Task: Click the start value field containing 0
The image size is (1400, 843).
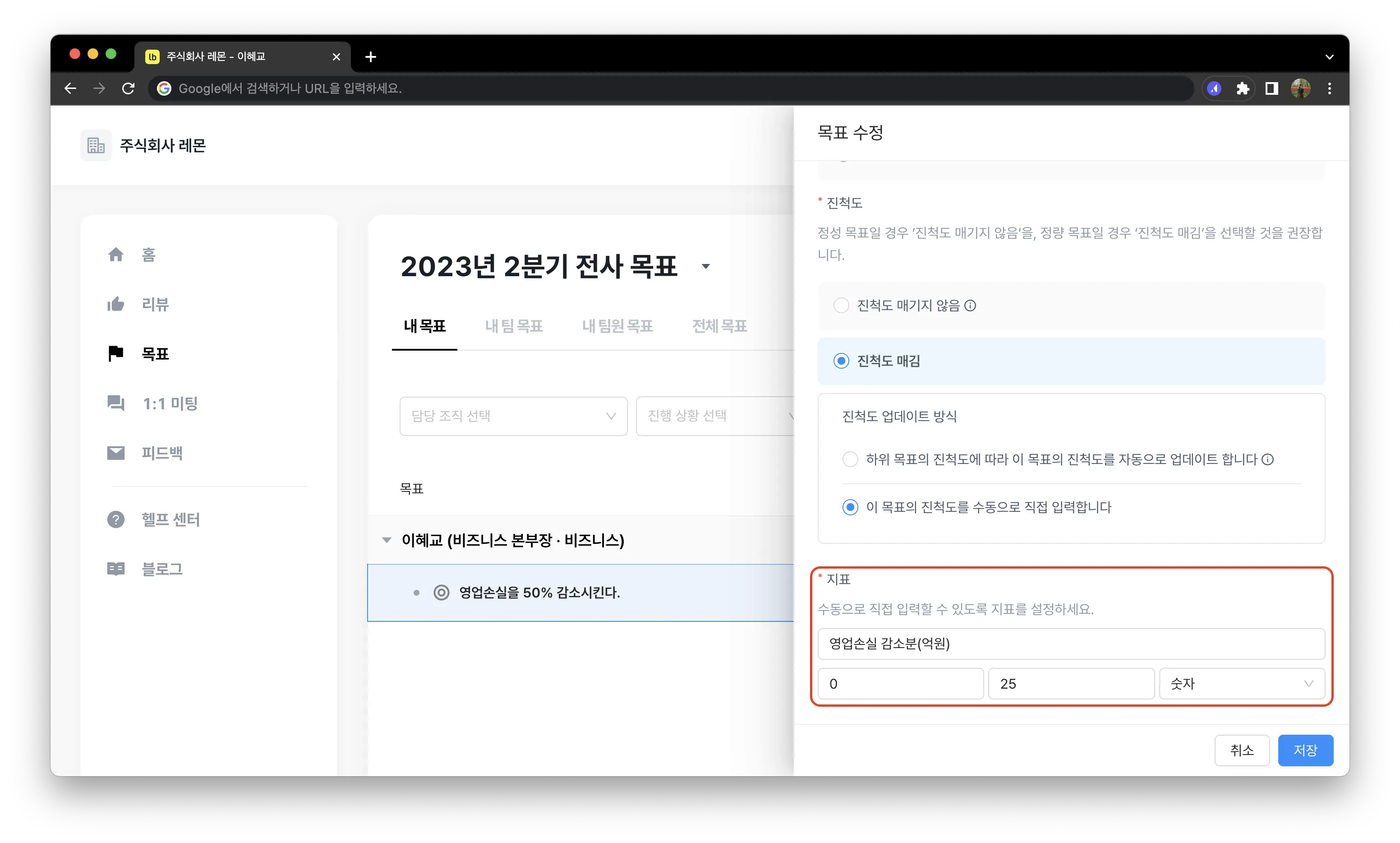Action: point(900,683)
